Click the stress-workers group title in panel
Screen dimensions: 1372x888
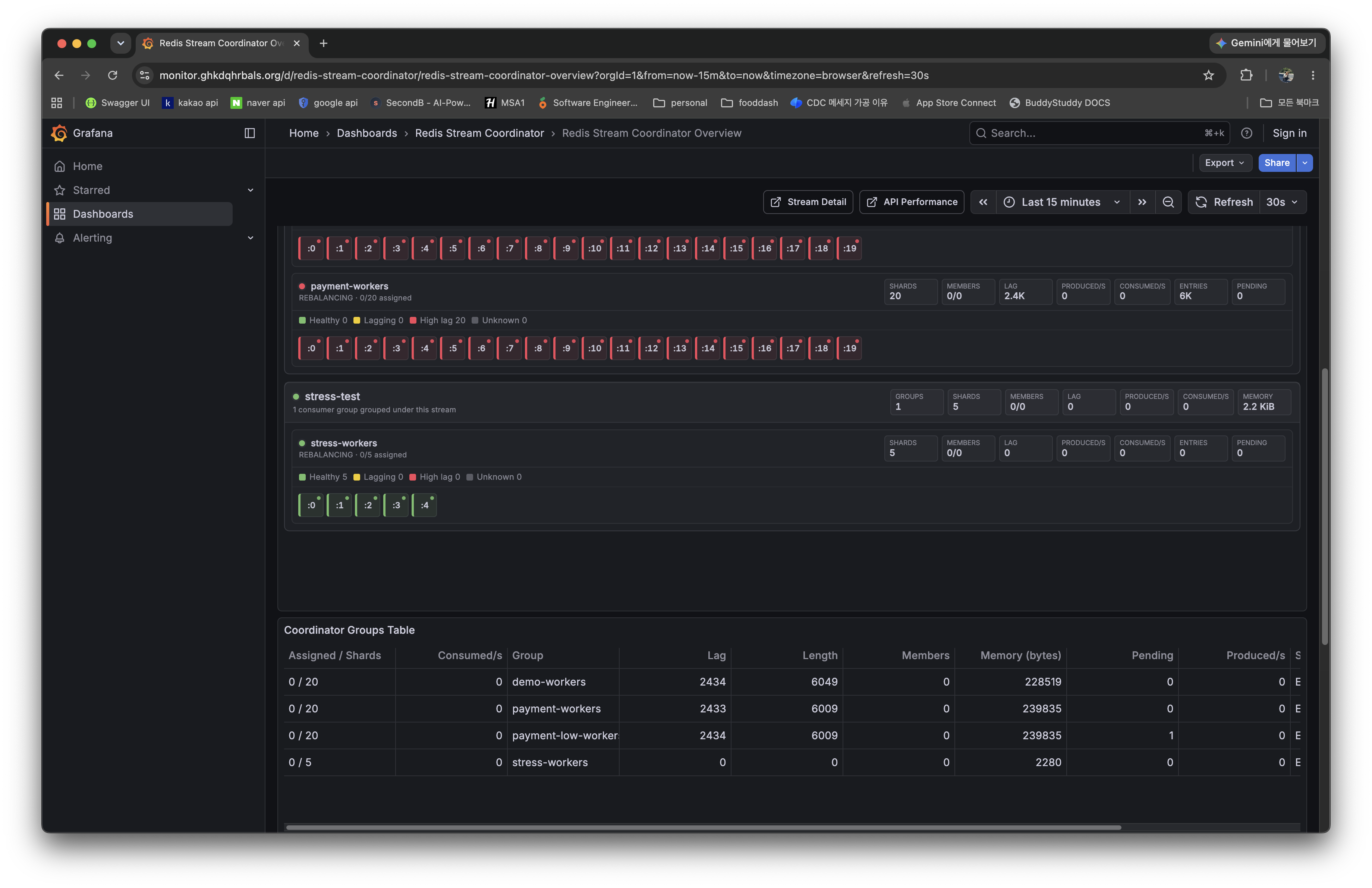(x=344, y=443)
